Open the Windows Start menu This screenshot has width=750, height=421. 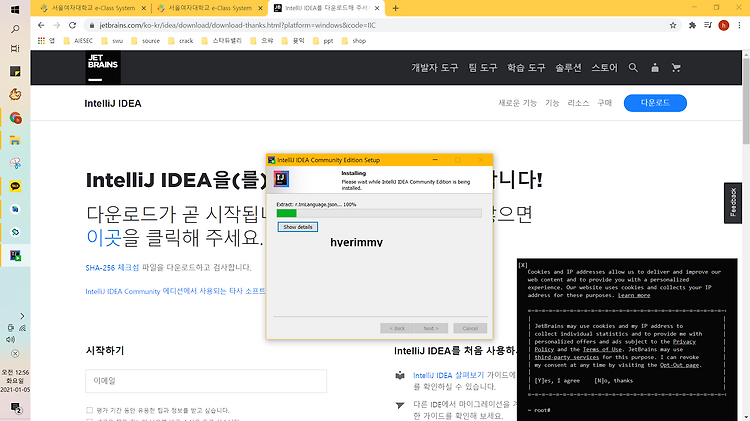15,9
